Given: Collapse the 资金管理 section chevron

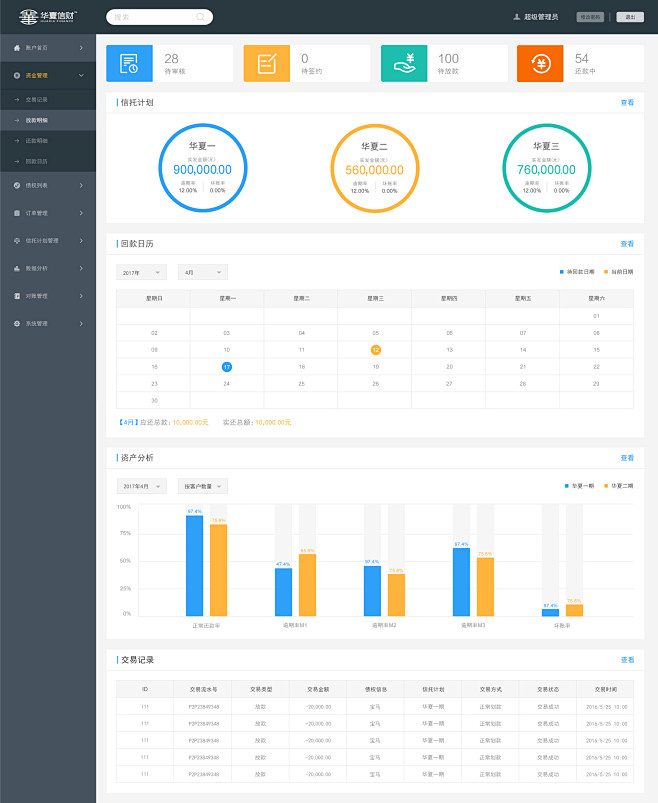Looking at the screenshot, I should click(x=81, y=75).
